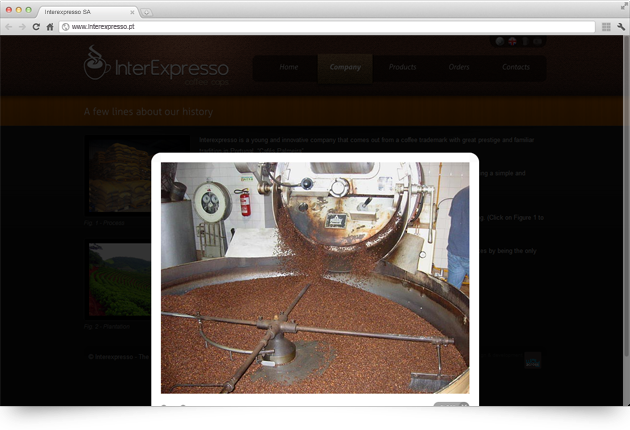Click the Fig. 1 Process thumbnail
This screenshot has width=630, height=430.
[x=119, y=177]
